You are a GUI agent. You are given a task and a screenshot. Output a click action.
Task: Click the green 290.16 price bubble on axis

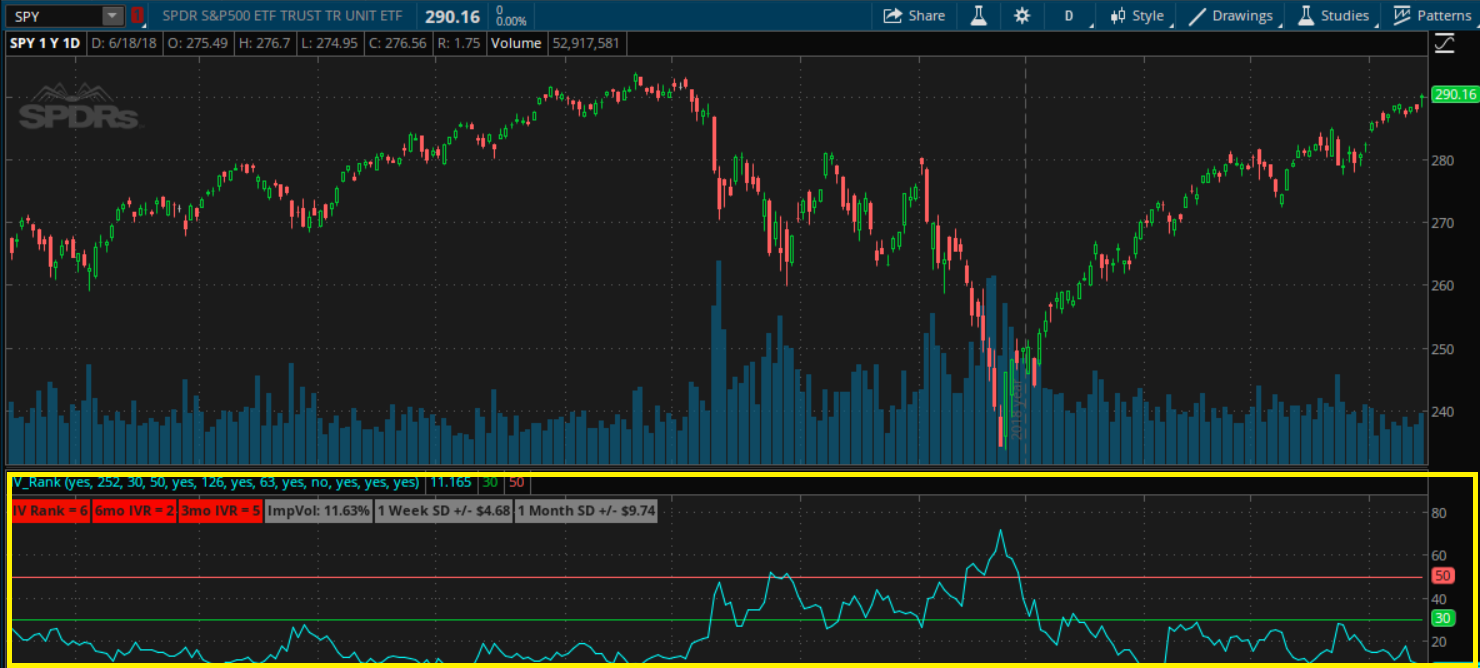pyautogui.click(x=1454, y=95)
